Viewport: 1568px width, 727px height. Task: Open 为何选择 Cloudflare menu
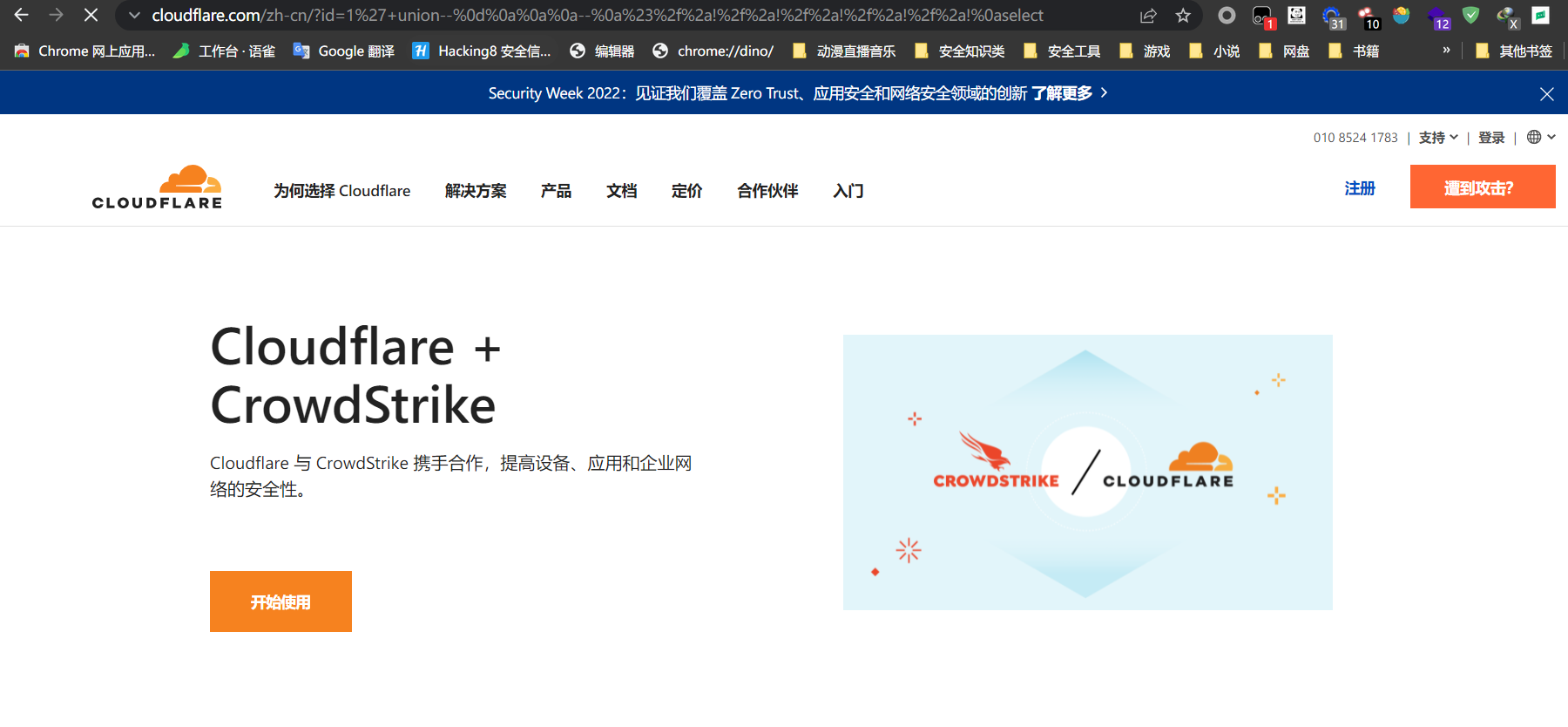click(341, 191)
